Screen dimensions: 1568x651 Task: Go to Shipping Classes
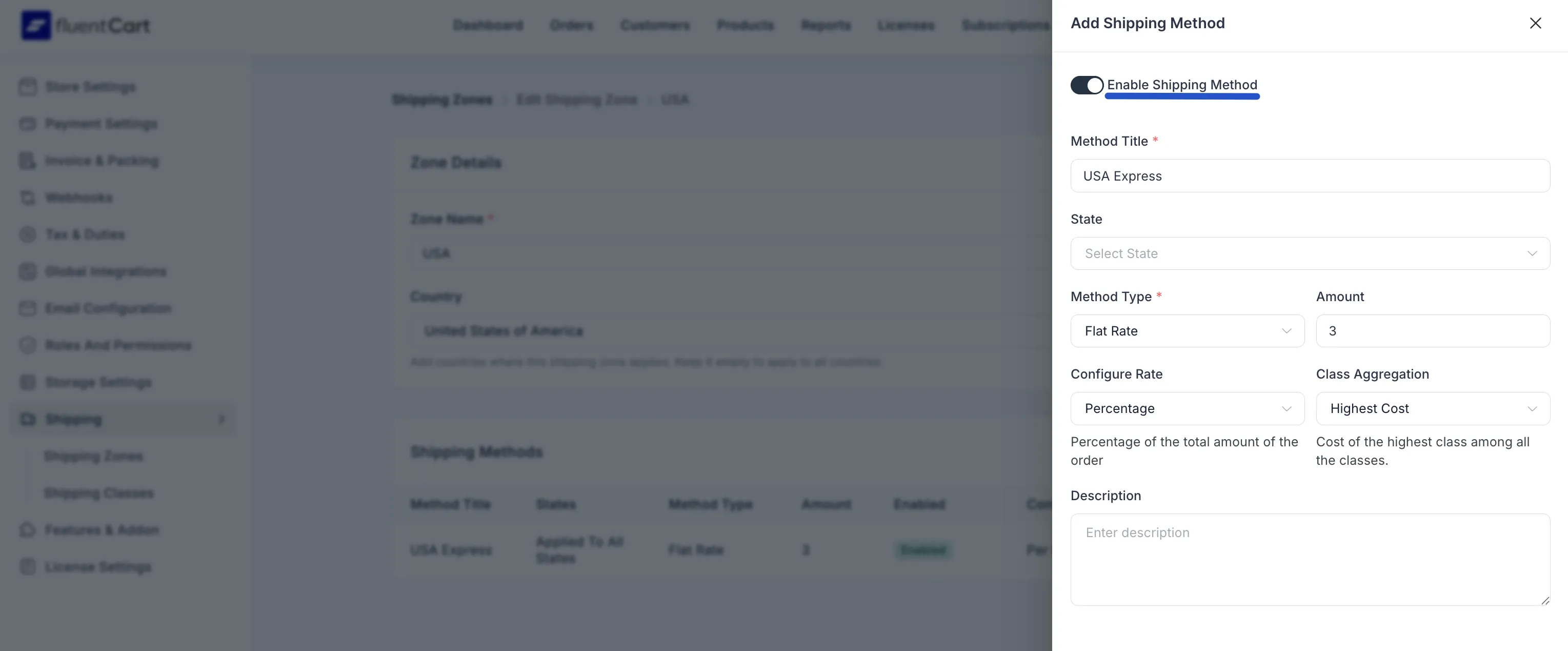(x=98, y=492)
